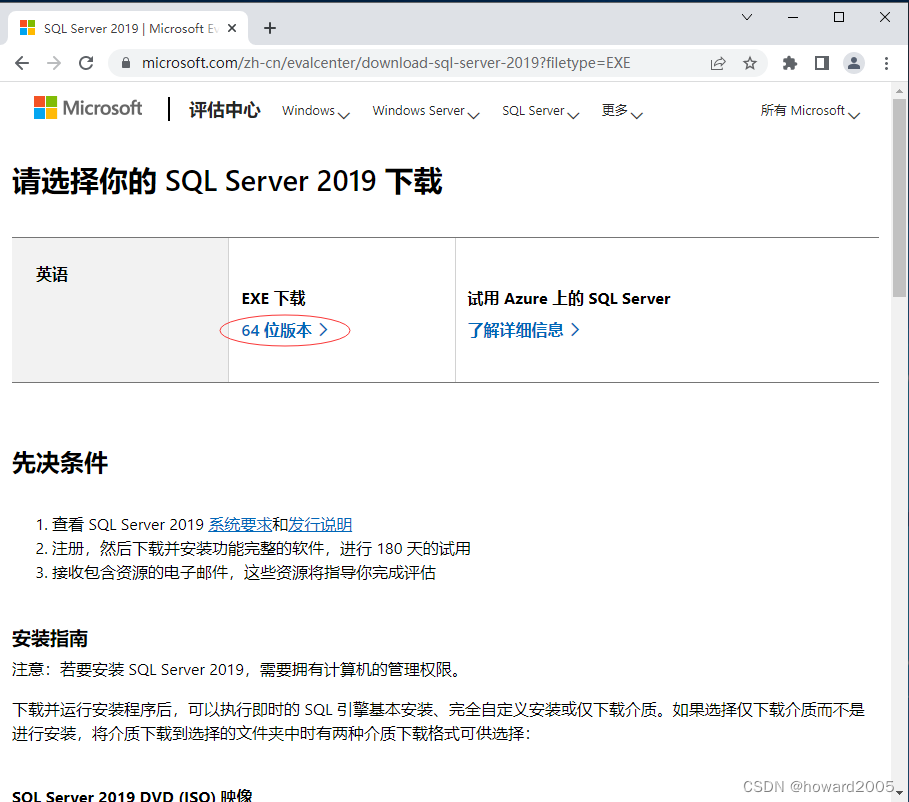Expand the 更多 navigation menu
Screen dimensions: 909x802
pos(621,111)
